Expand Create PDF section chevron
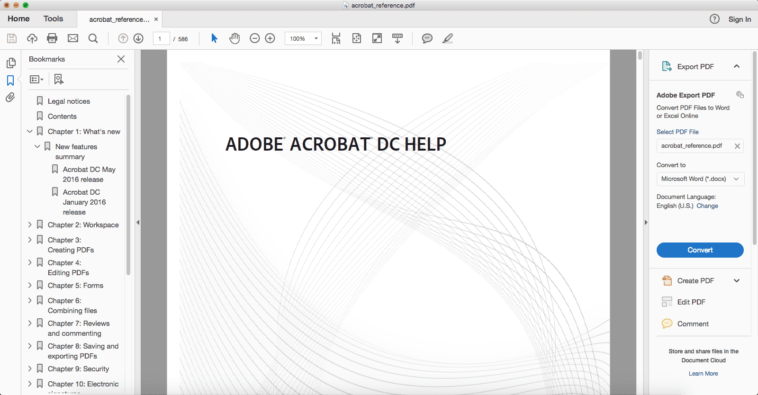Screen dimensions: 758x395 coord(736,280)
